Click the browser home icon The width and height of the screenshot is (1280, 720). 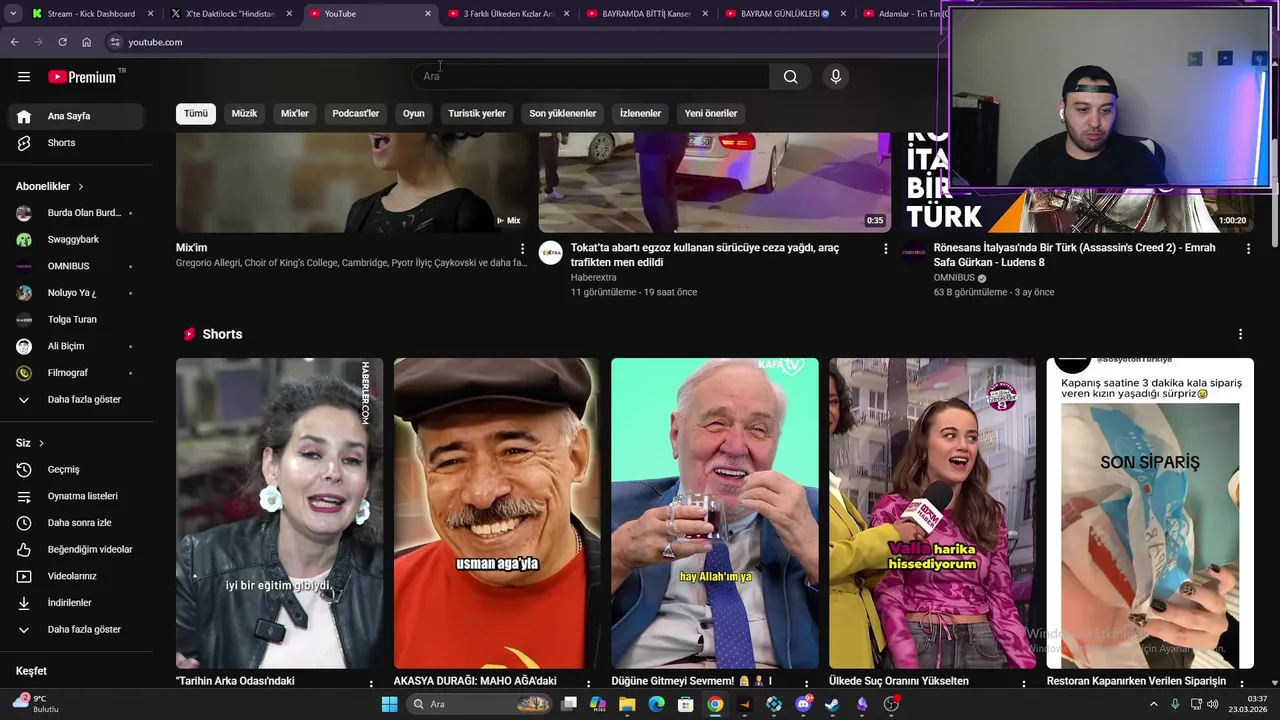[x=86, y=42]
